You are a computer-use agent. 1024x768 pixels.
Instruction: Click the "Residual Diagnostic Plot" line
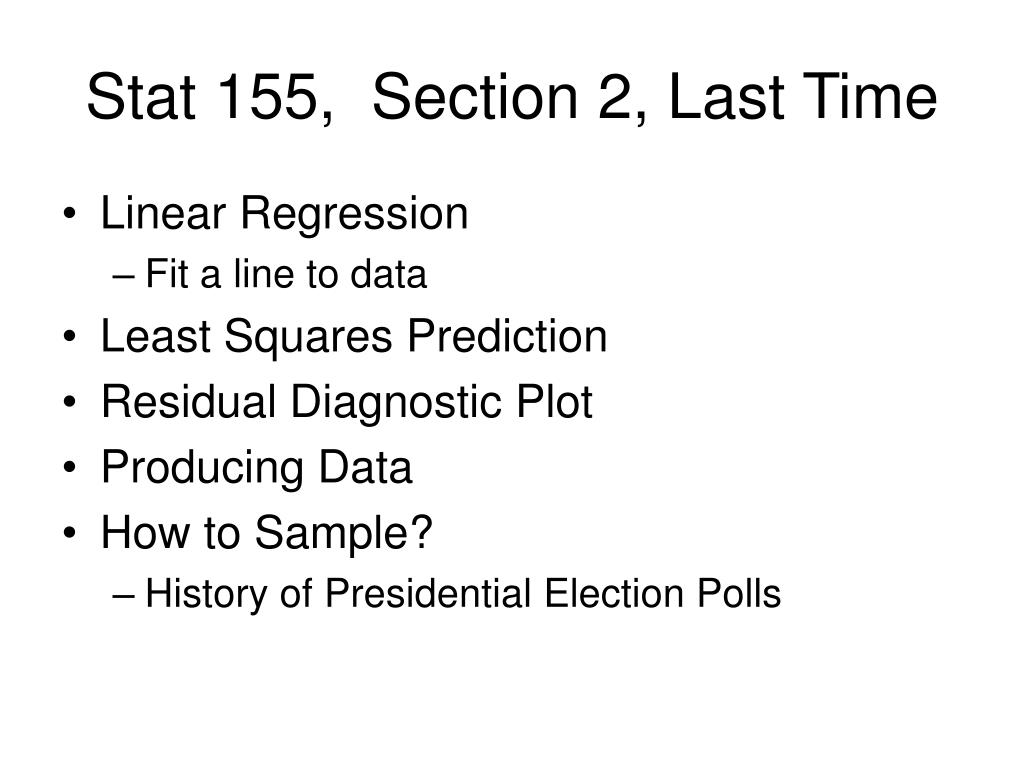point(347,402)
